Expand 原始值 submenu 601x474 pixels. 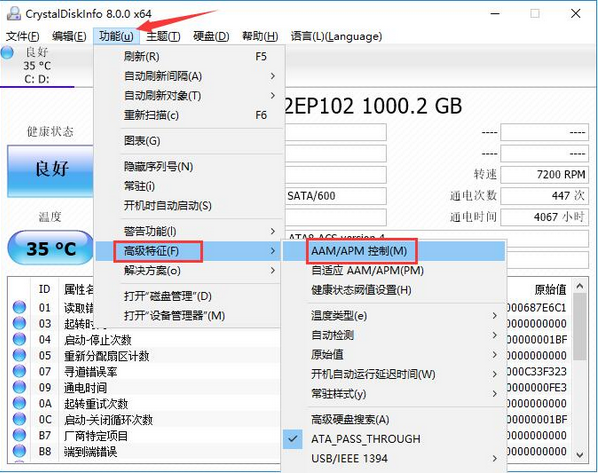394,354
